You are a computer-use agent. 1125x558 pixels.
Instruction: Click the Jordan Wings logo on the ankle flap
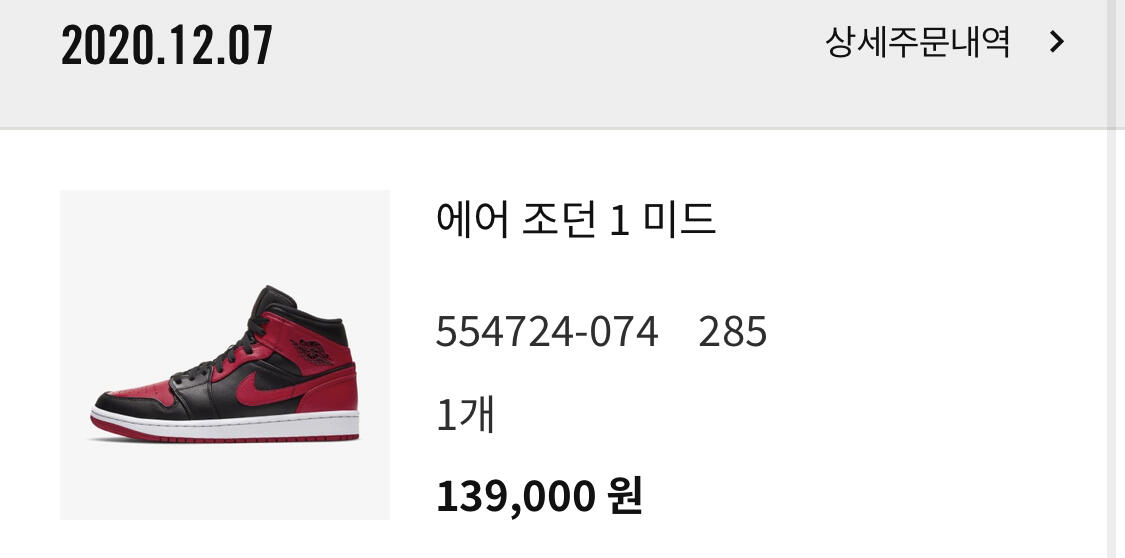(314, 352)
